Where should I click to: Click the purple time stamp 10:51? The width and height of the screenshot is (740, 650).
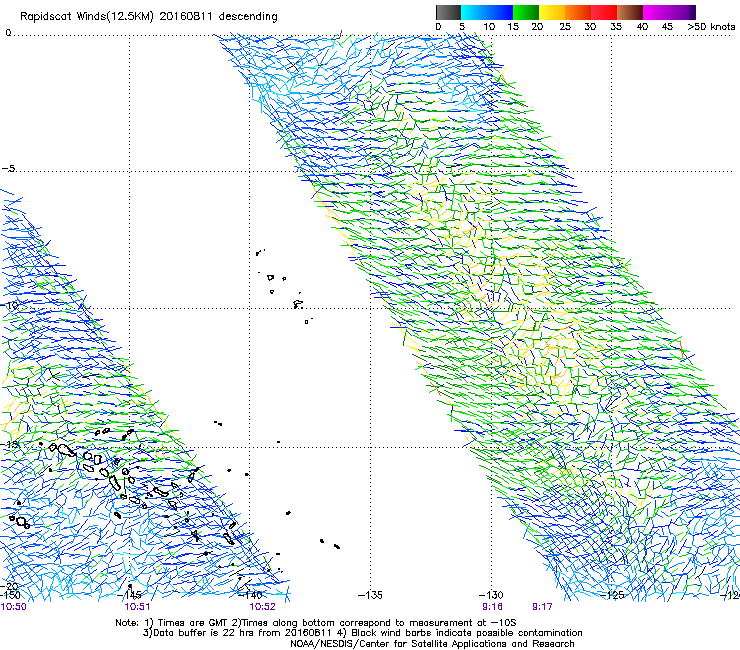(x=137, y=607)
